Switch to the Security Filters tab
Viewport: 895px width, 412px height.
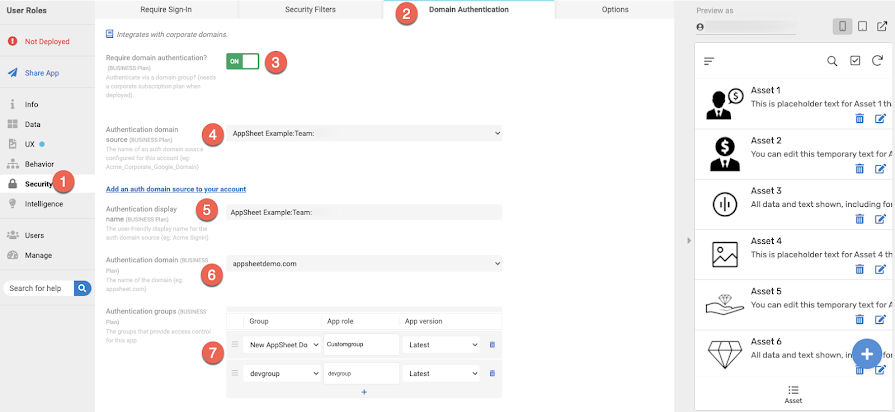click(311, 10)
